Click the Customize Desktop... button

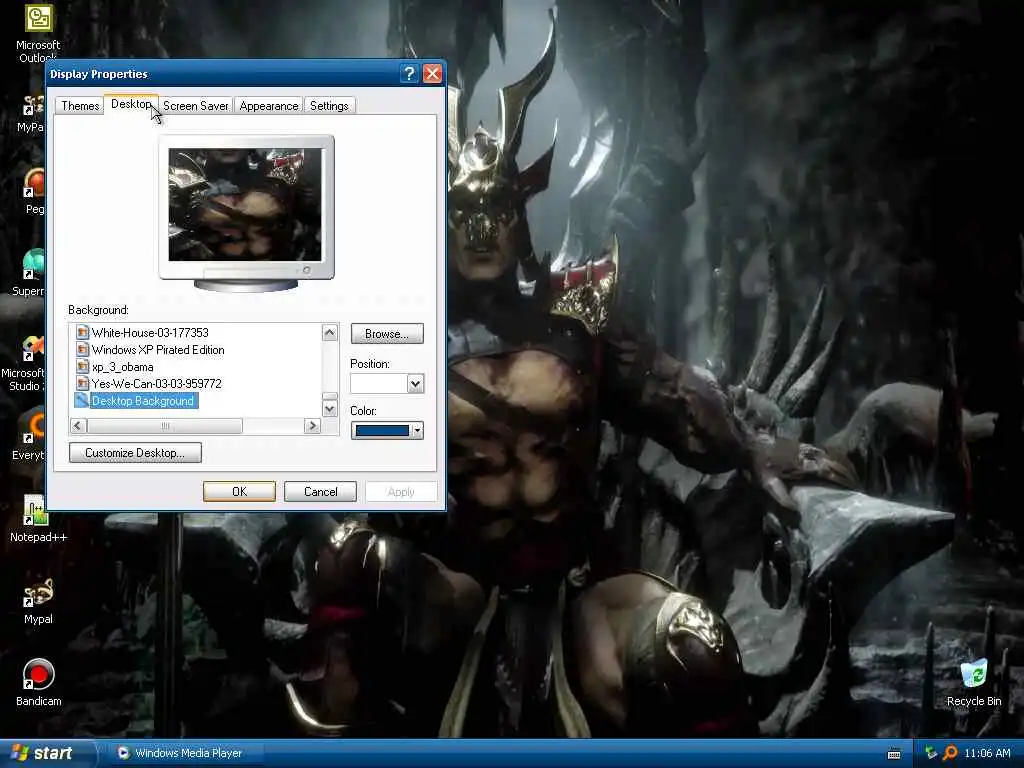tap(135, 453)
